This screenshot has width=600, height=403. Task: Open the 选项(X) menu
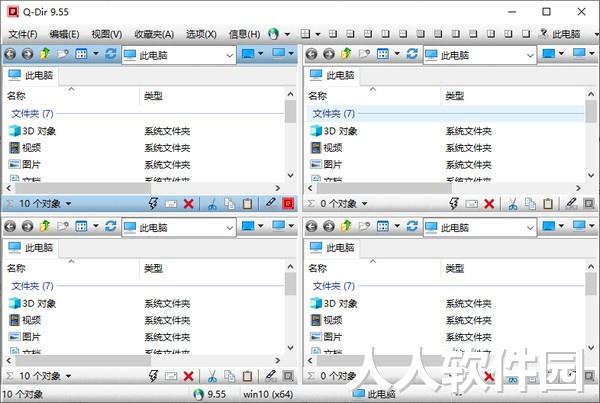[x=201, y=34]
